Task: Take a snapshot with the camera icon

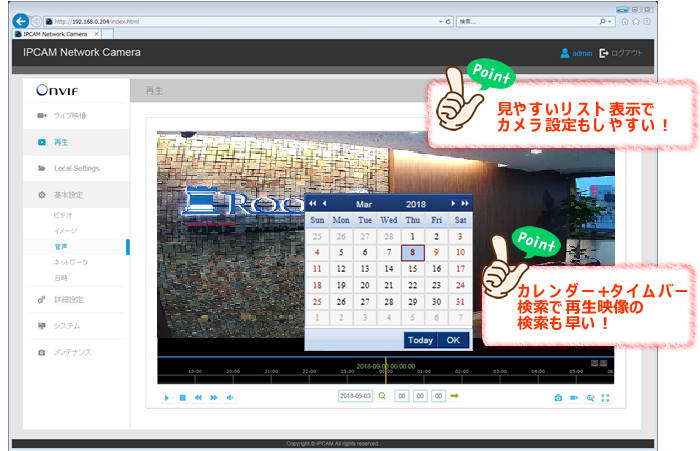Action: [x=558, y=397]
